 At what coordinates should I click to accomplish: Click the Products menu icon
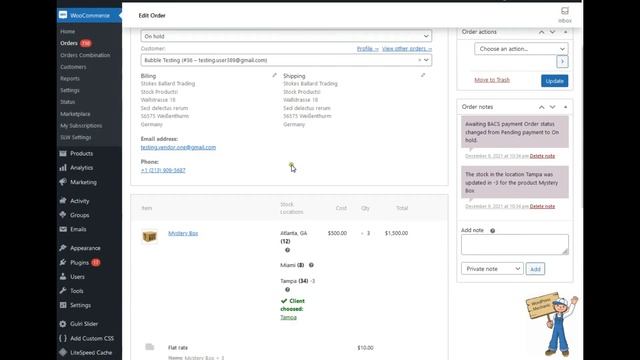pos(63,153)
